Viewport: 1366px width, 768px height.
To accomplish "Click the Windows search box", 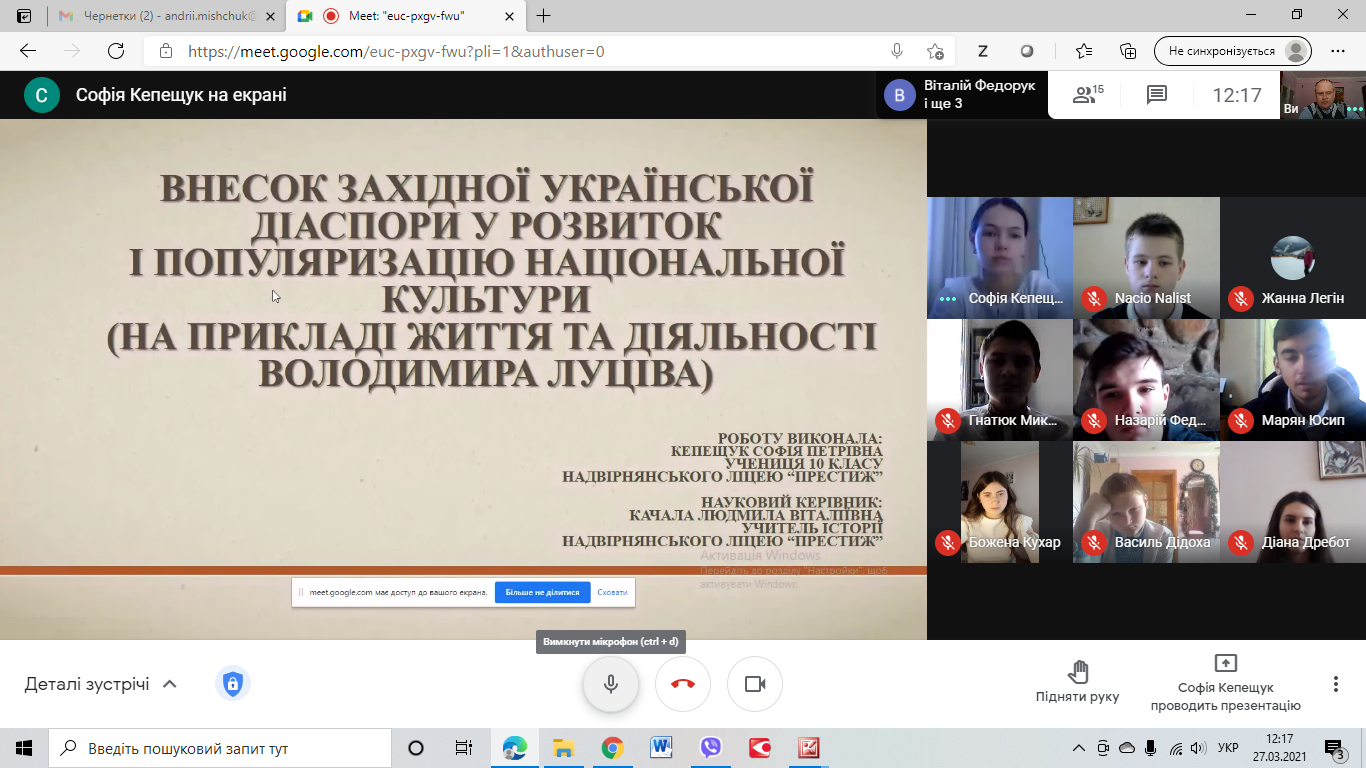I will point(220,748).
